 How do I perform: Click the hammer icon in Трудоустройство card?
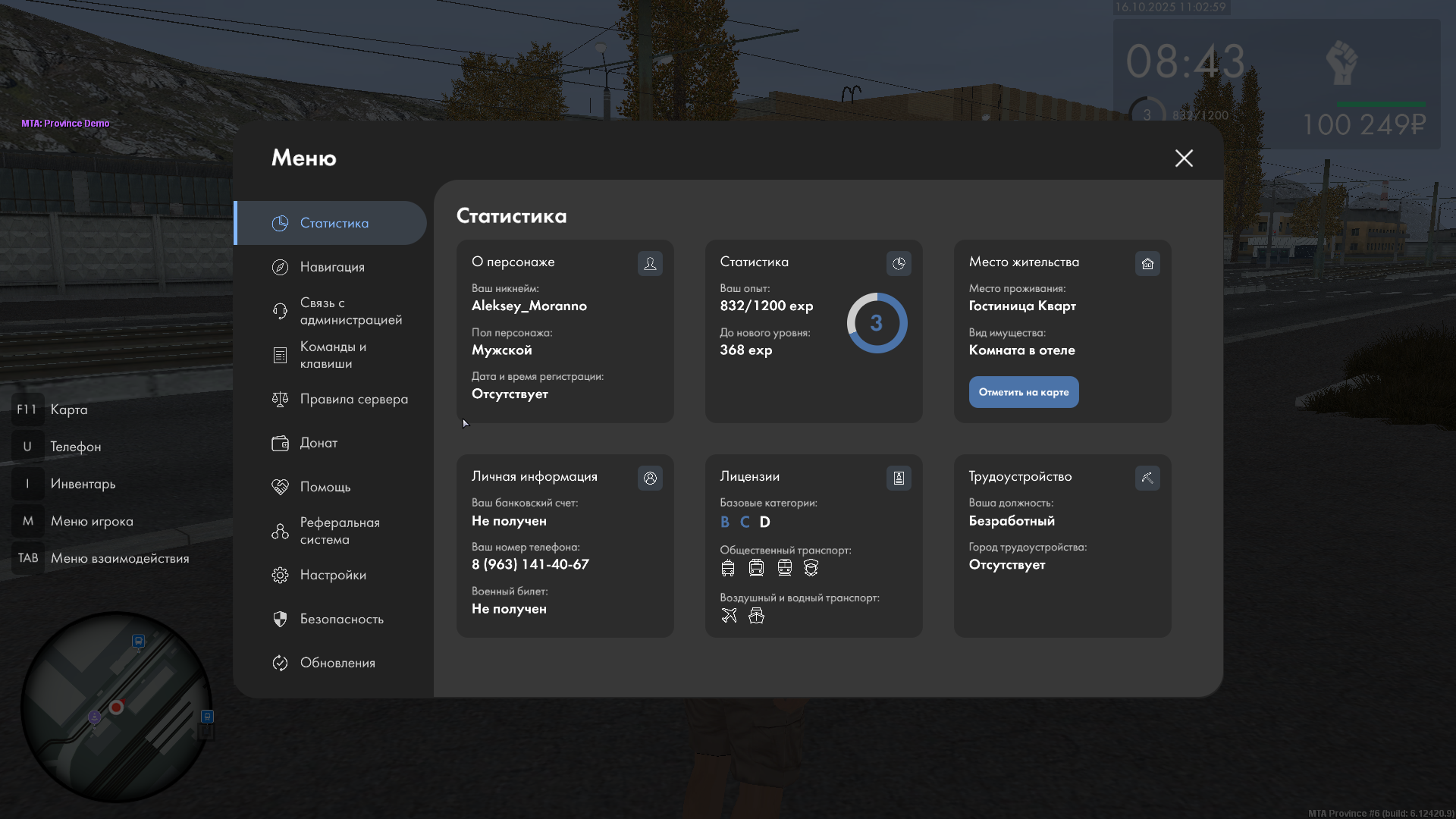click(x=1147, y=478)
